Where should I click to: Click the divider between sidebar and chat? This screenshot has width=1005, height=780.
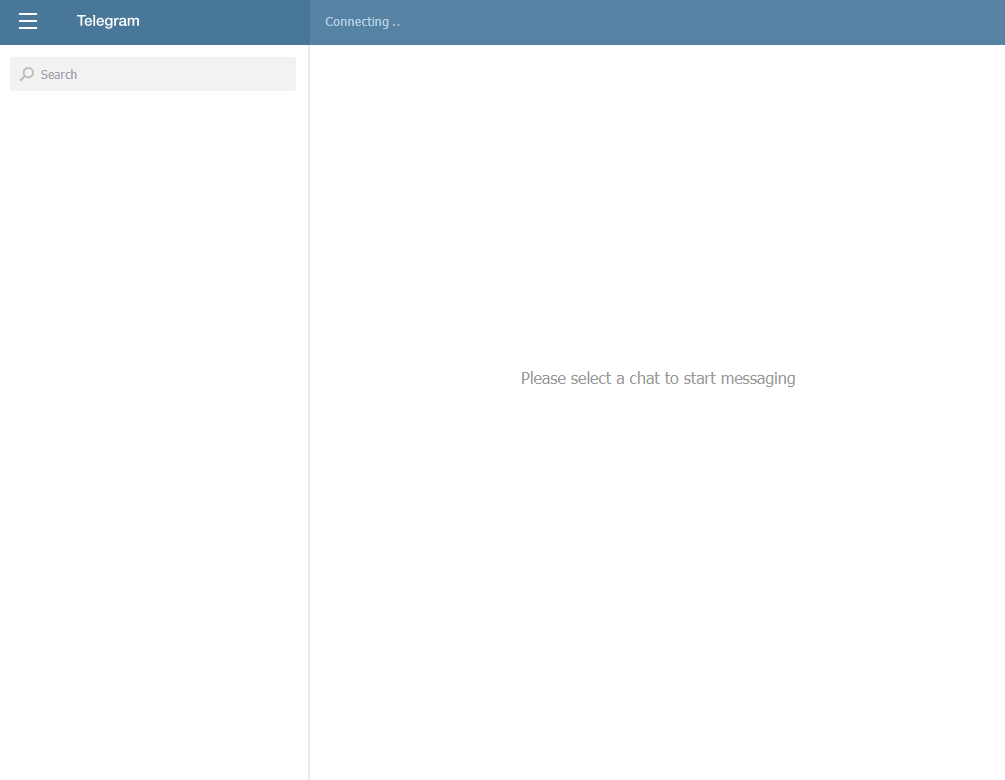[309, 400]
